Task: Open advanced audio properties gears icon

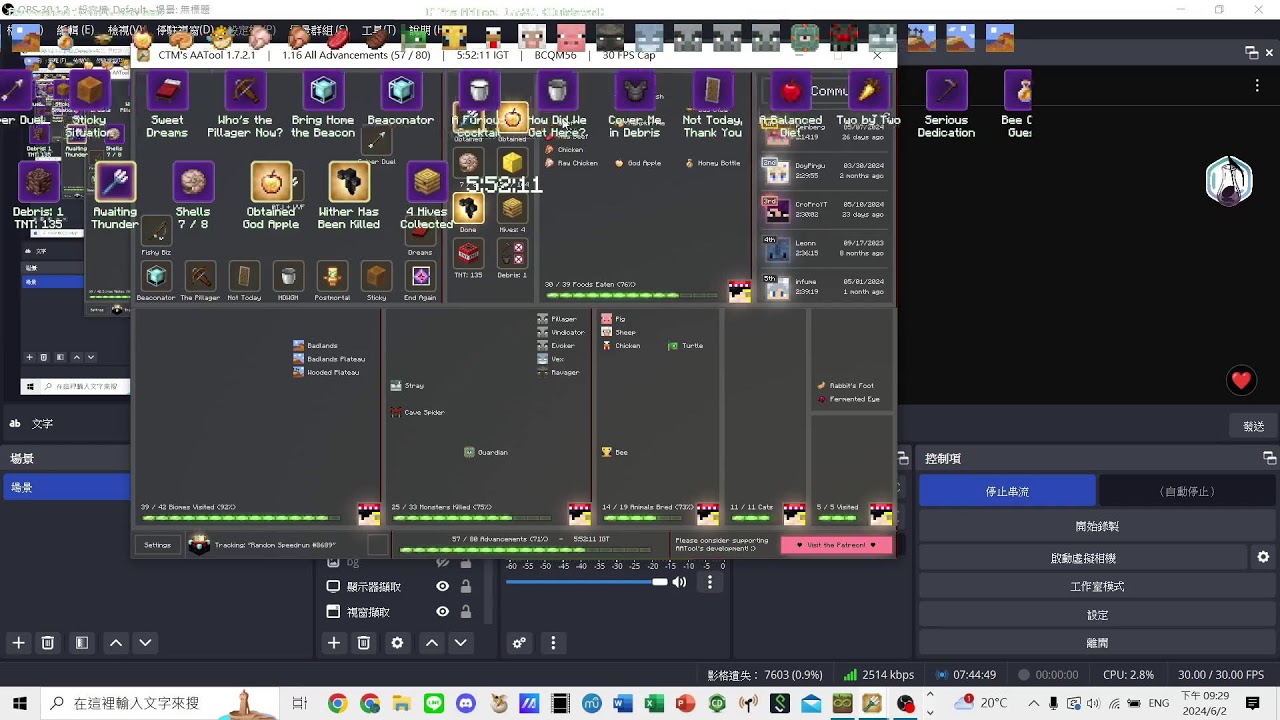Action: click(519, 643)
